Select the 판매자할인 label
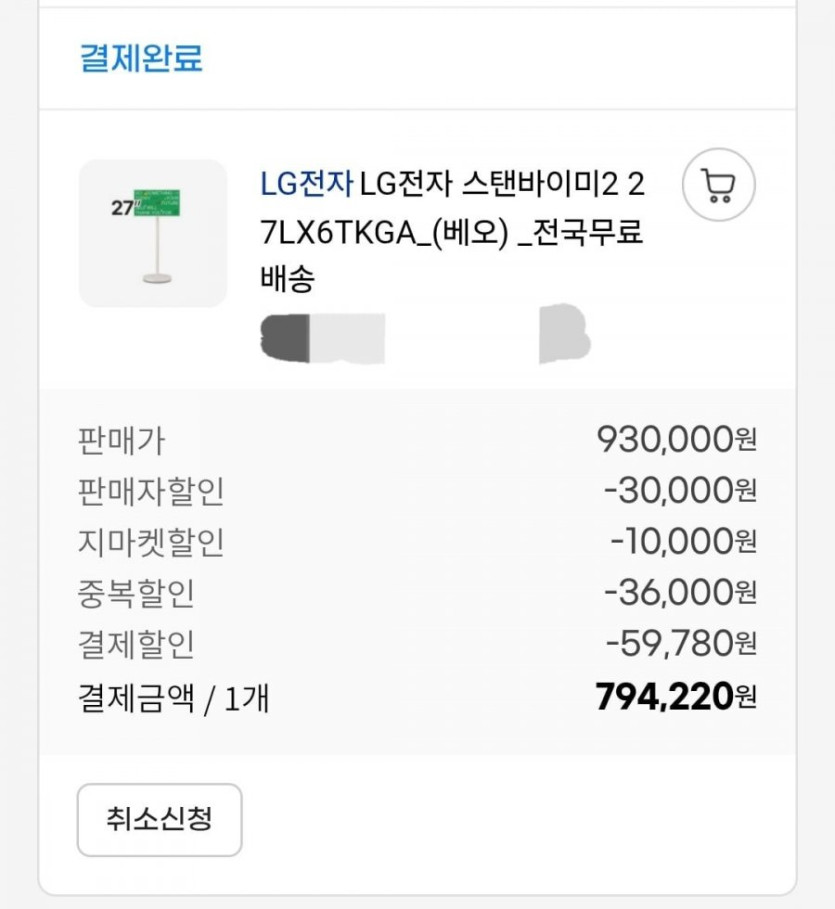This screenshot has width=835, height=909. pos(150,492)
